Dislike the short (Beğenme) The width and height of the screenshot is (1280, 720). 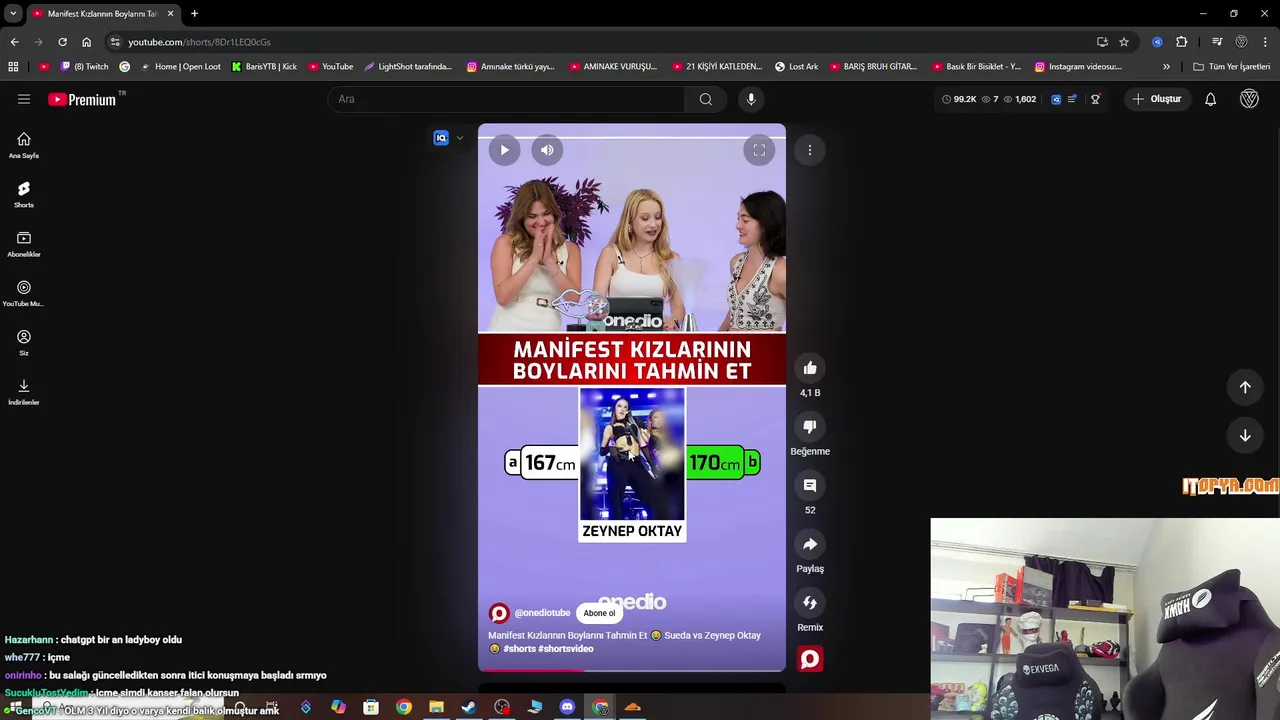tap(810, 427)
